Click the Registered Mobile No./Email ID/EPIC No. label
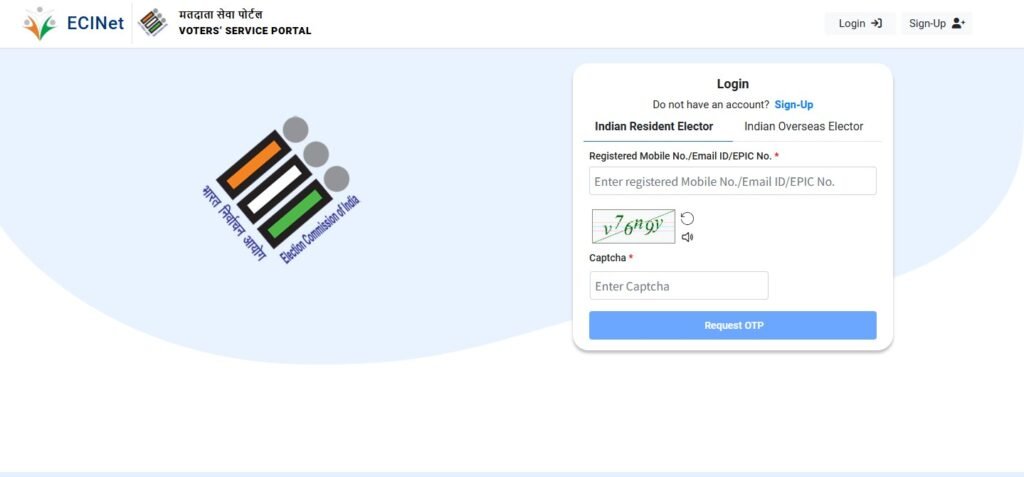The width and height of the screenshot is (1024, 477). coord(680,156)
